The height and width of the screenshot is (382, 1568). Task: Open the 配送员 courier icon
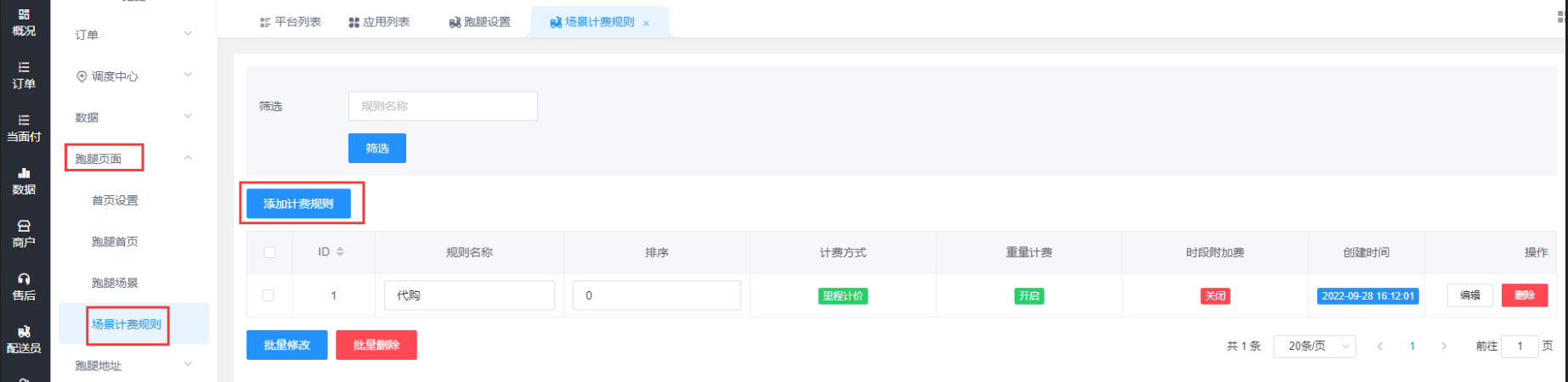24,332
